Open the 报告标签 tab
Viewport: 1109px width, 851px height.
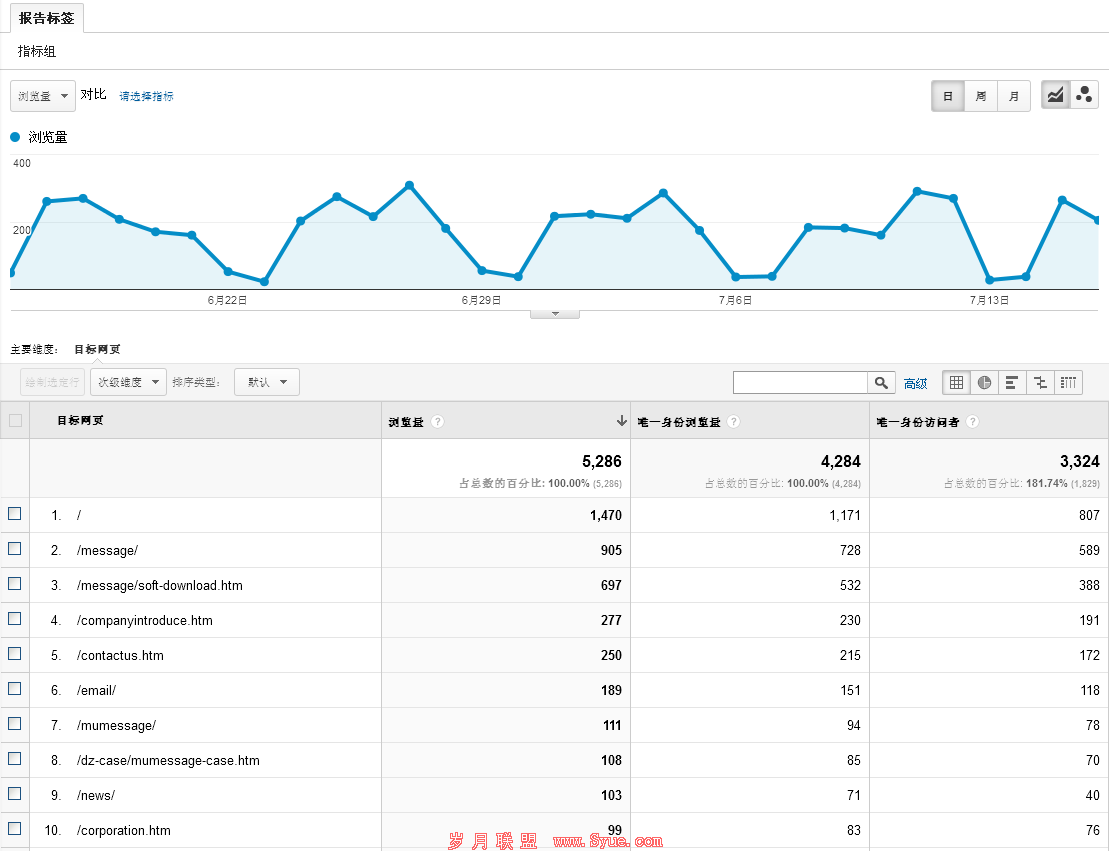click(x=47, y=18)
